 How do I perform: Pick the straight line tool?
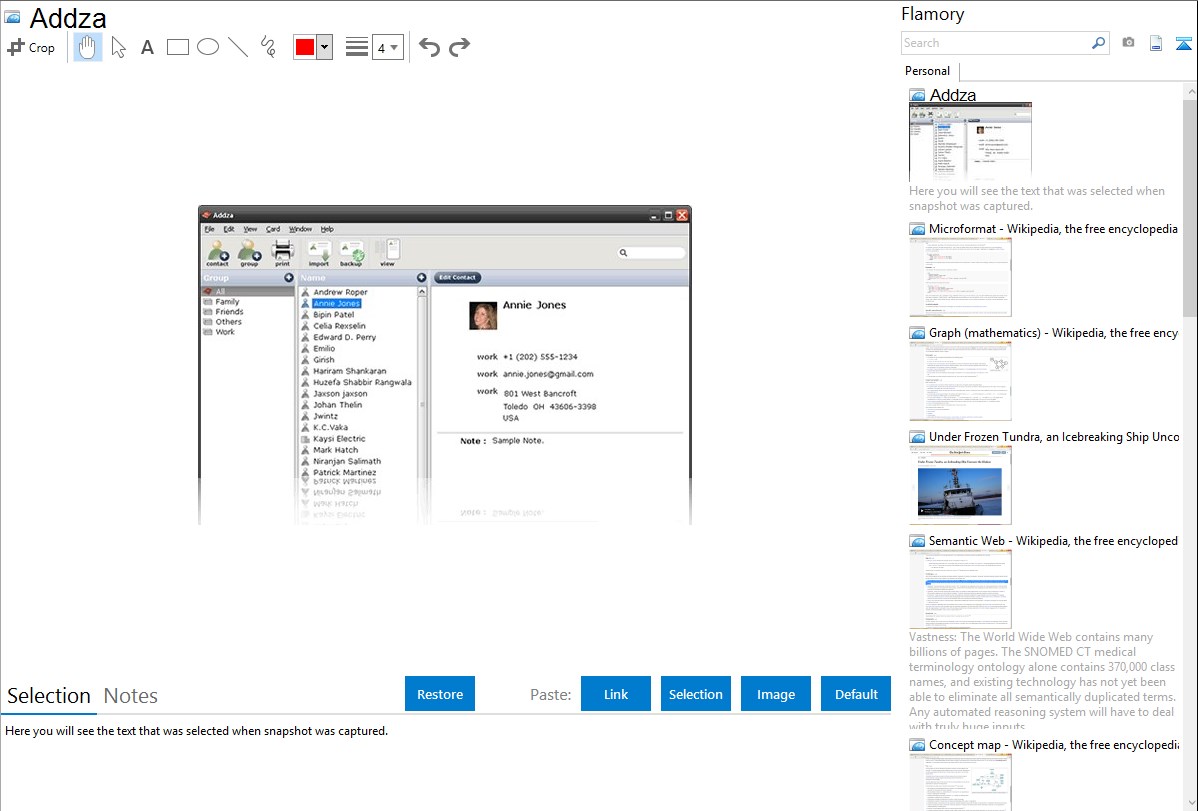pyautogui.click(x=238, y=47)
